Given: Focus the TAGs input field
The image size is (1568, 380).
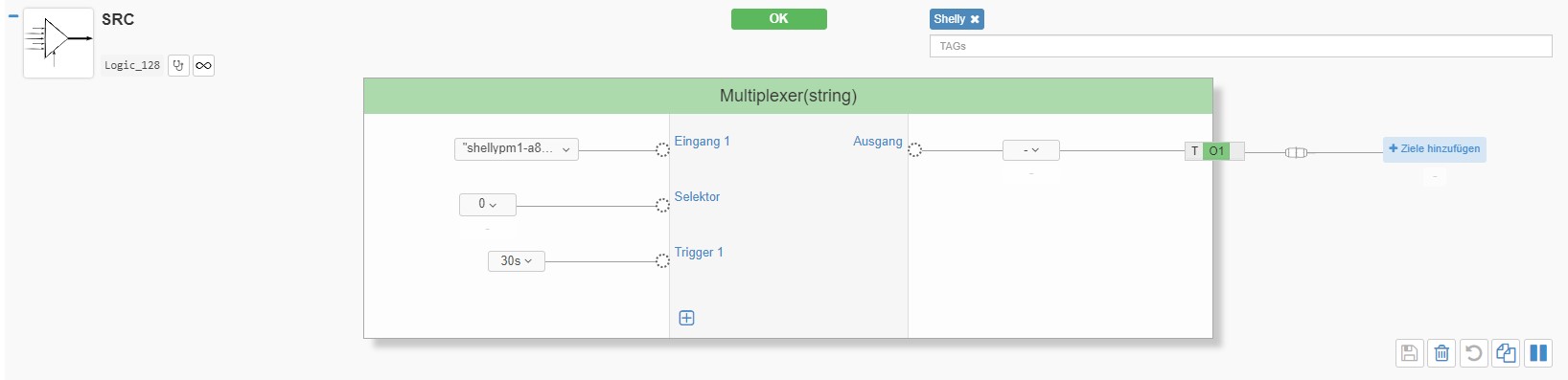Looking at the screenshot, I should (1240, 46).
